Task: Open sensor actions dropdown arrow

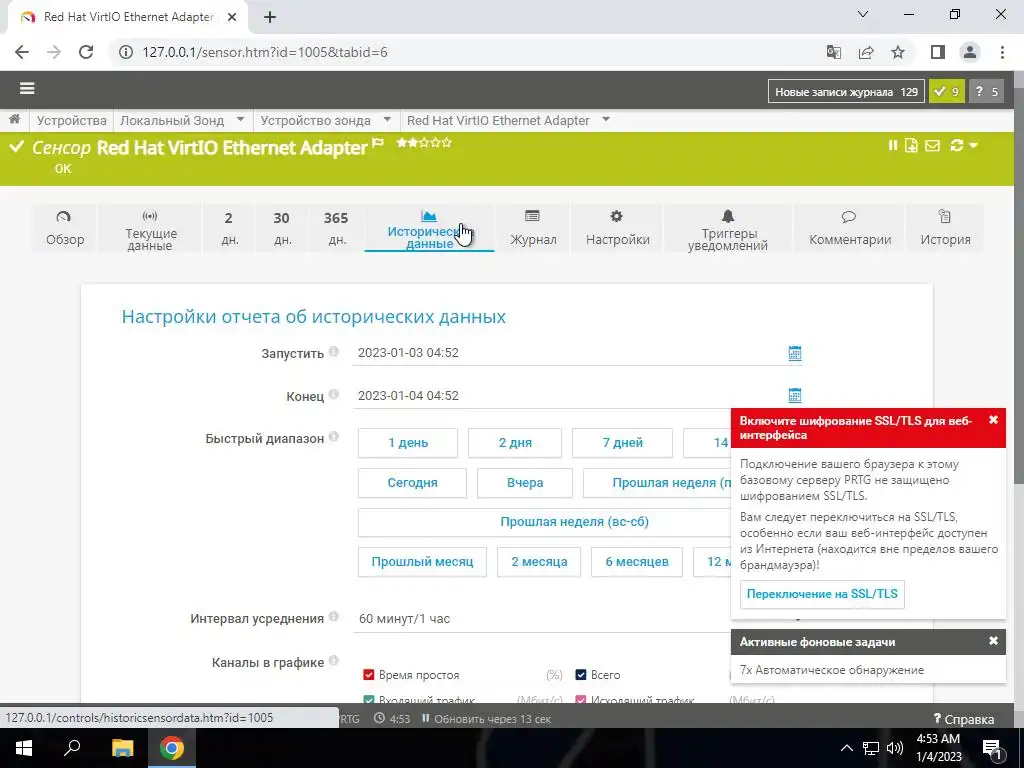Action: pos(974,146)
